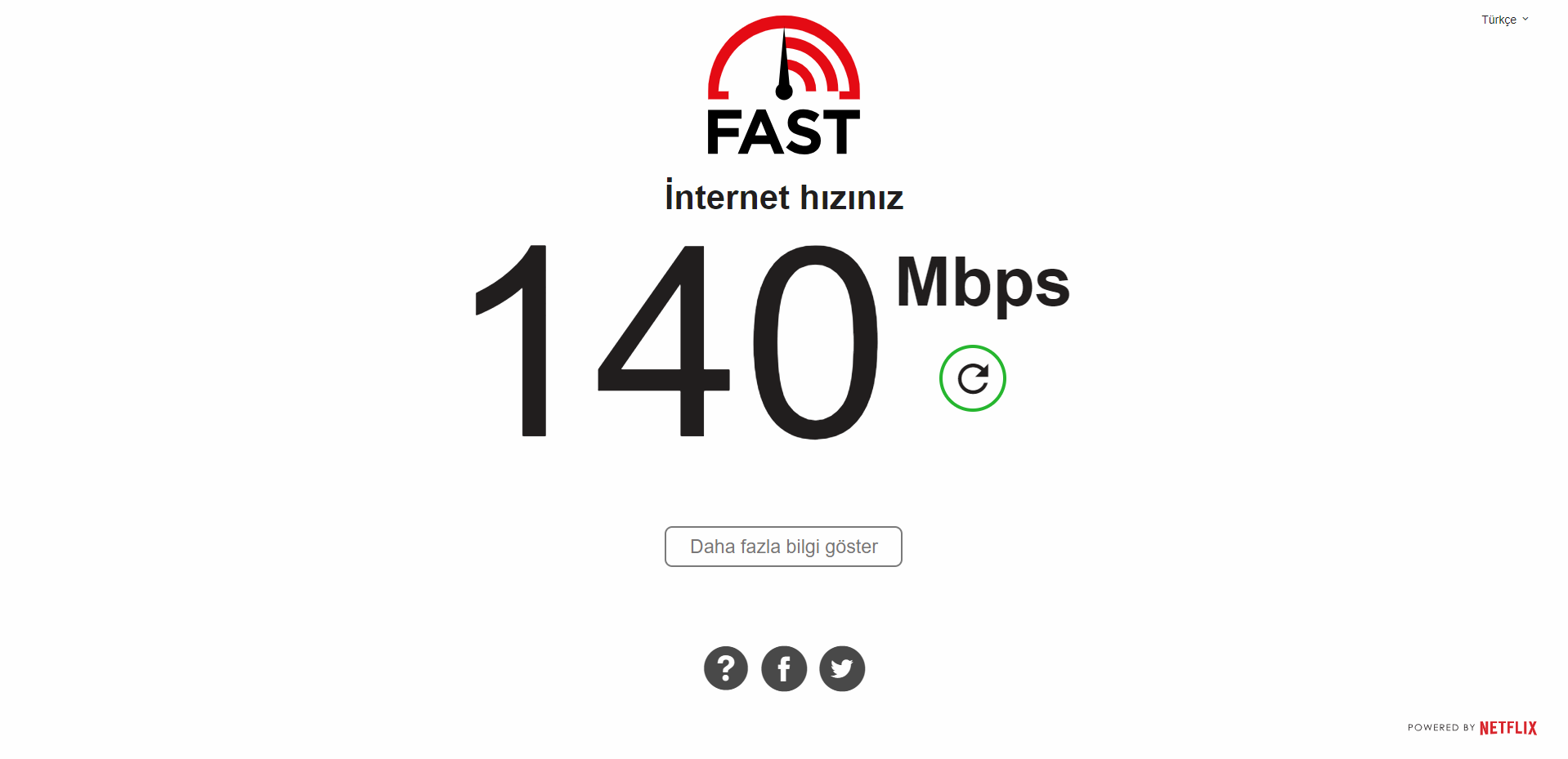The width and height of the screenshot is (1568, 759).
Task: Open the help question mark icon
Action: [726, 668]
